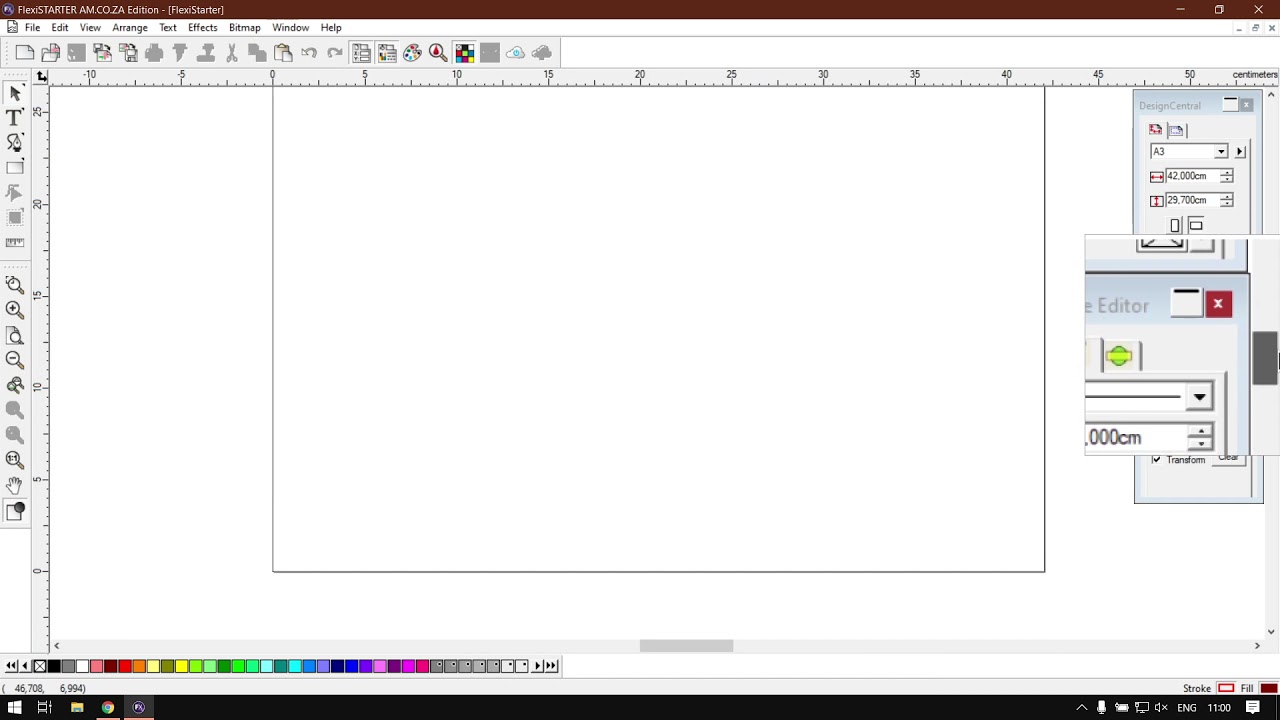The image size is (1280, 720).
Task: Pick the no-fill crossed swatch
Action: tap(40, 666)
